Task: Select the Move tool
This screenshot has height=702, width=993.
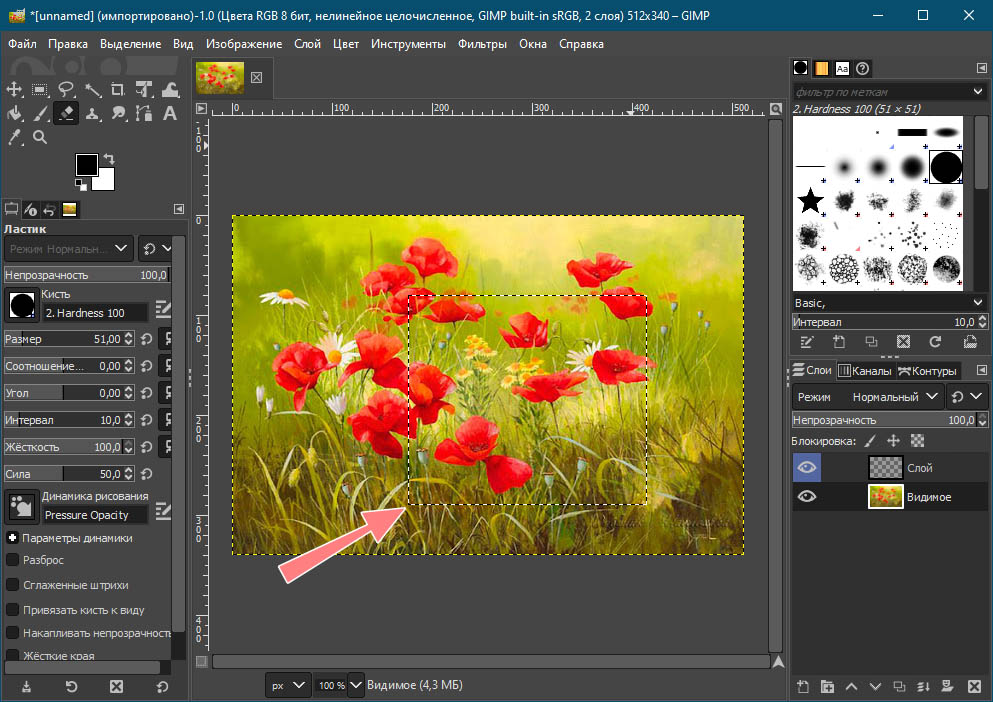Action: click(x=14, y=89)
